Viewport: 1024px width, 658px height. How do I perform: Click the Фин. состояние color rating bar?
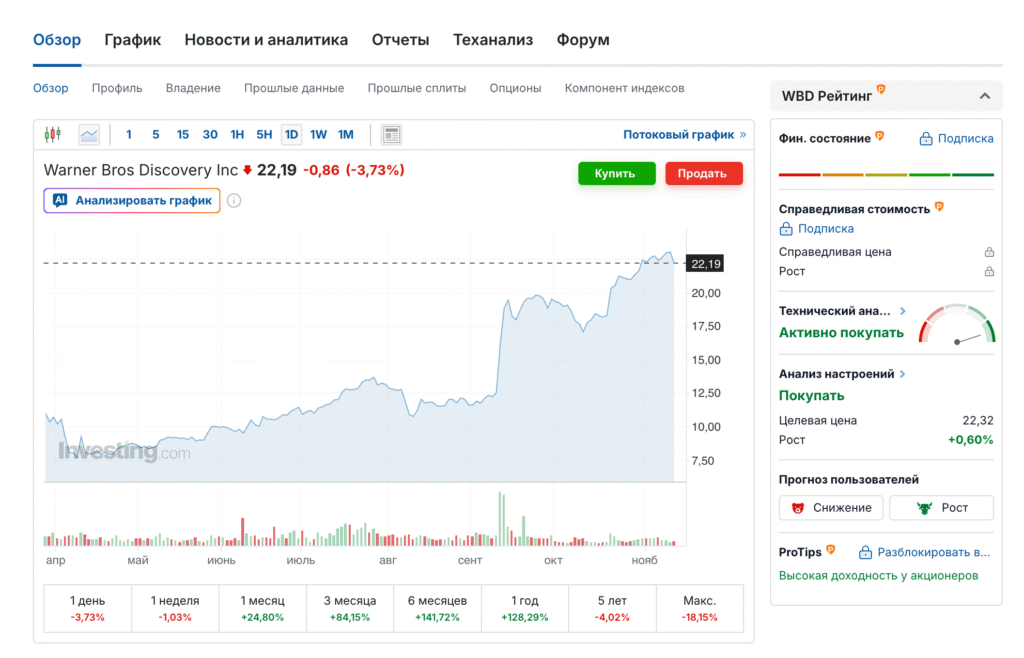(886, 174)
